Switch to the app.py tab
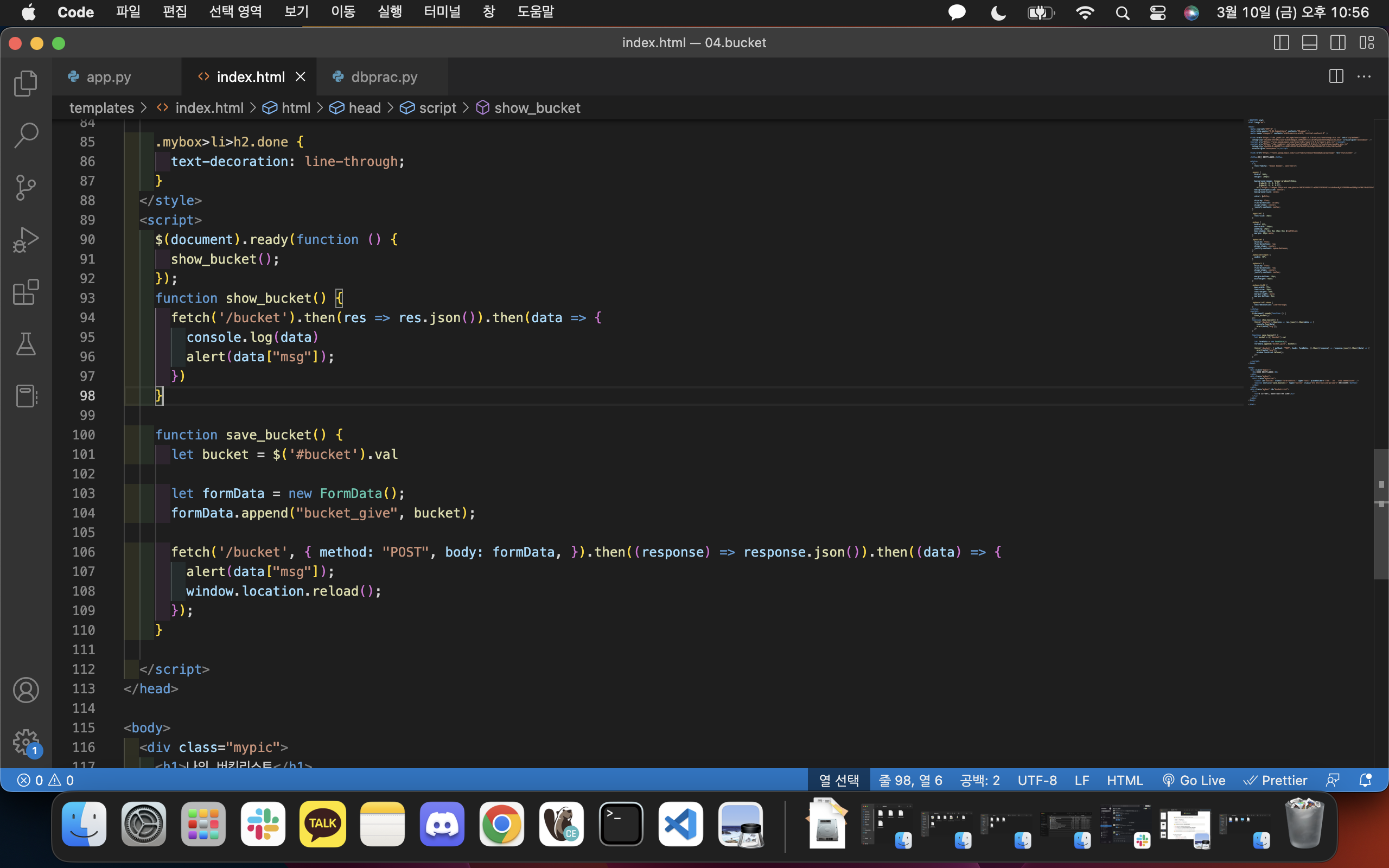1389x868 pixels. coord(117,77)
